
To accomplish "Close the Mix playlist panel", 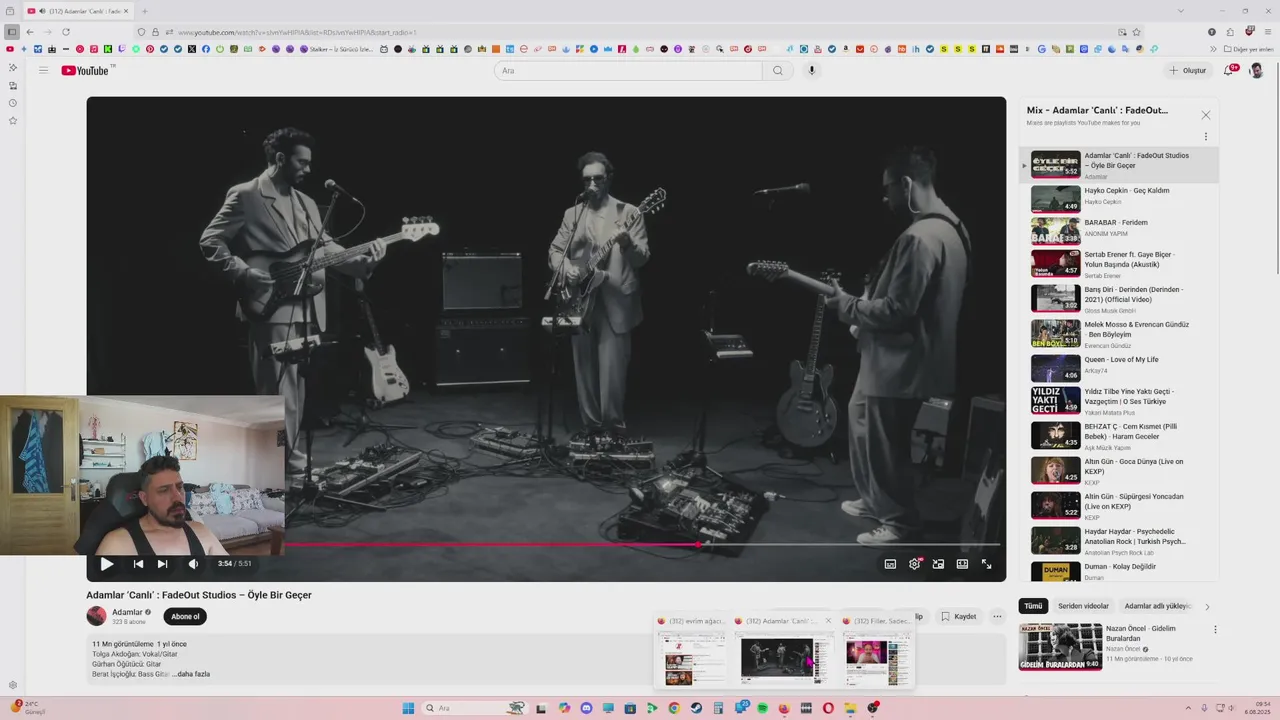I will point(1205,115).
